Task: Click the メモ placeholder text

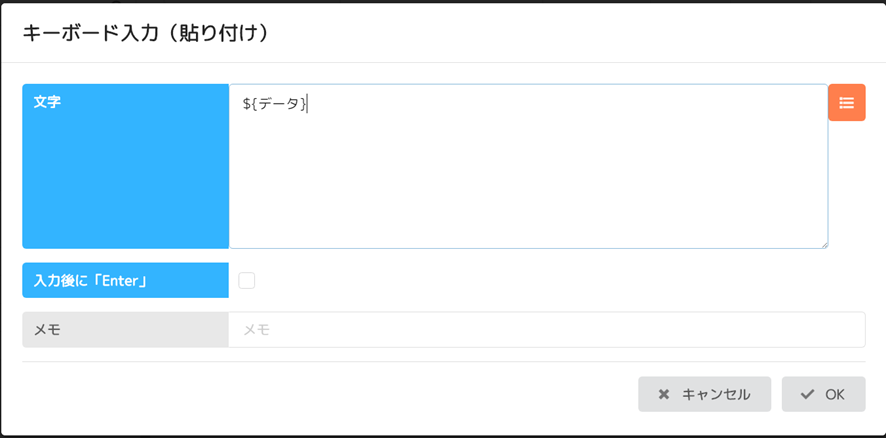Action: 257,330
